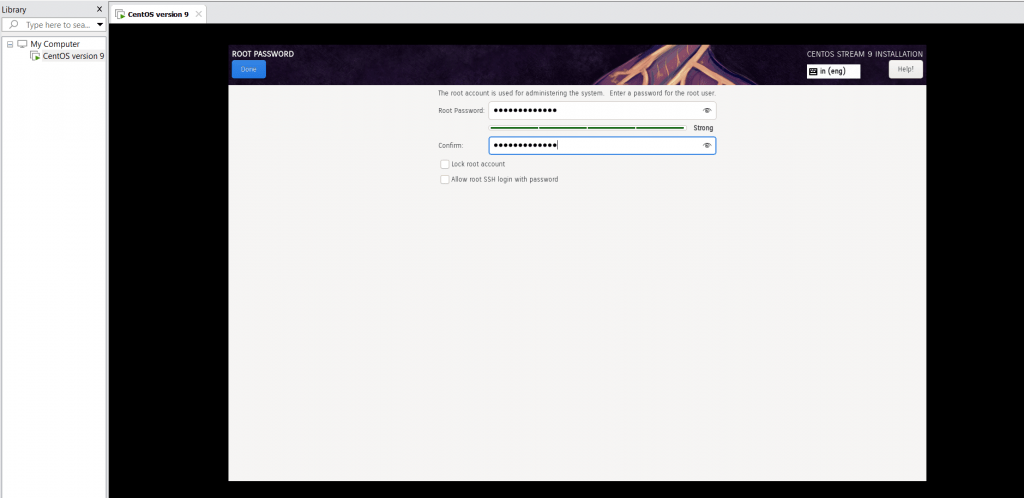The height and width of the screenshot is (498, 1024).
Task: Click the My Computer monitor icon
Action: [22, 44]
